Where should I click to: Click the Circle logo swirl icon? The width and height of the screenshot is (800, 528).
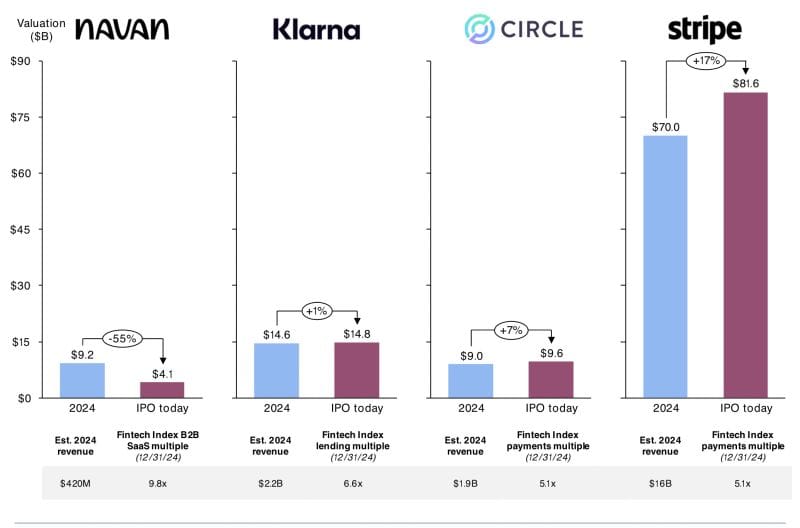[479, 29]
